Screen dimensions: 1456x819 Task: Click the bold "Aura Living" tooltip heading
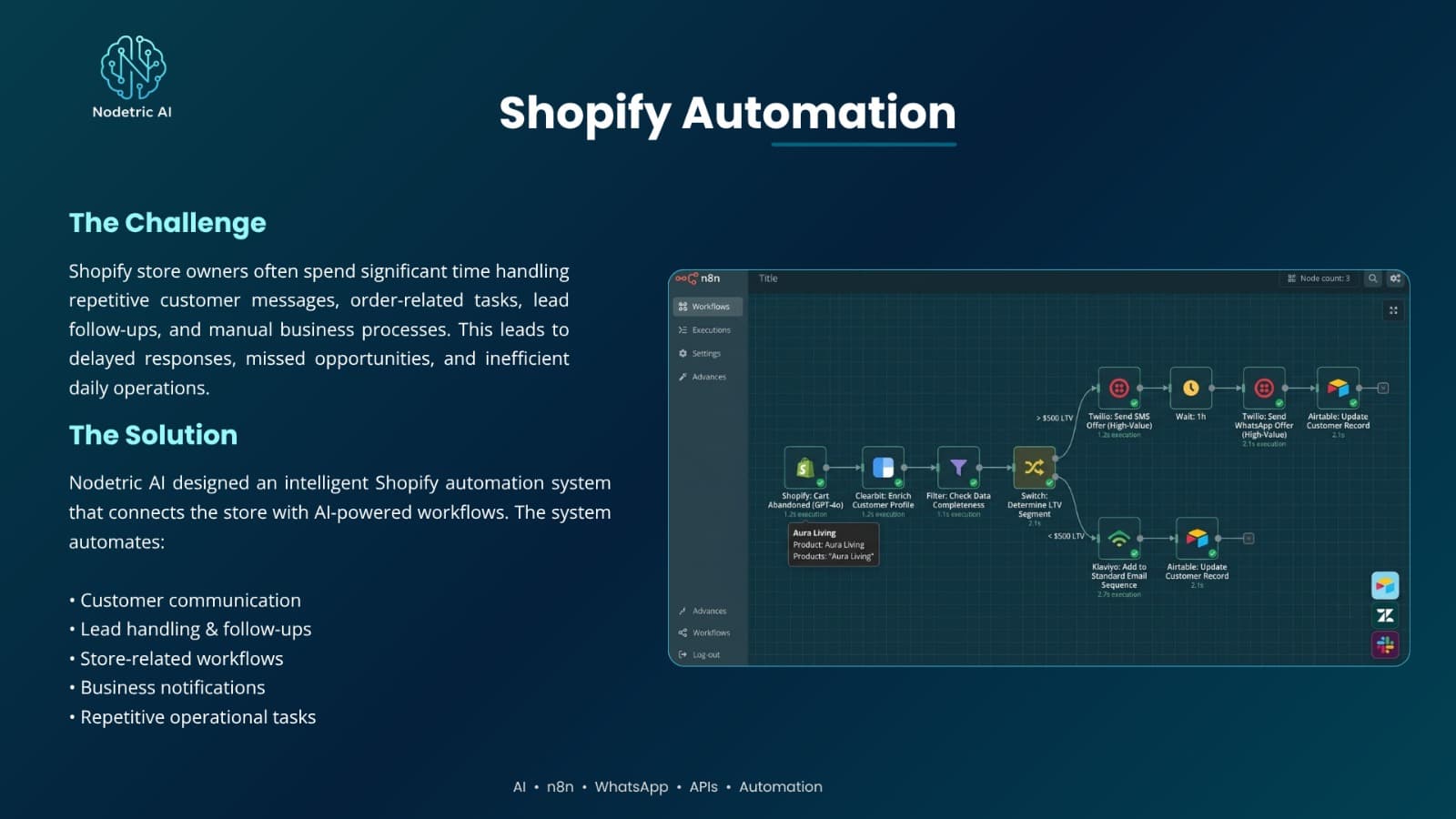pyautogui.click(x=814, y=533)
